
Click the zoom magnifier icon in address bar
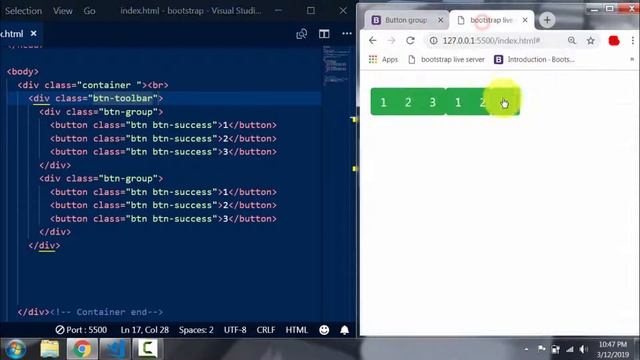(572, 40)
